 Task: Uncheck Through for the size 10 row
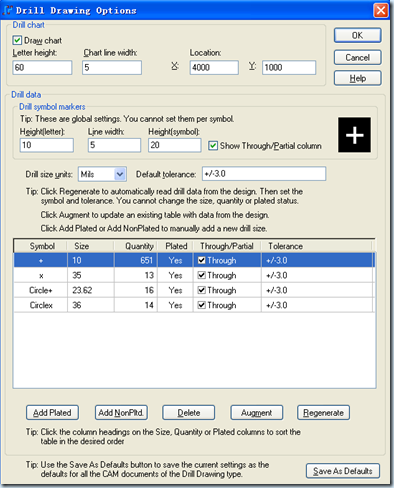(x=201, y=260)
